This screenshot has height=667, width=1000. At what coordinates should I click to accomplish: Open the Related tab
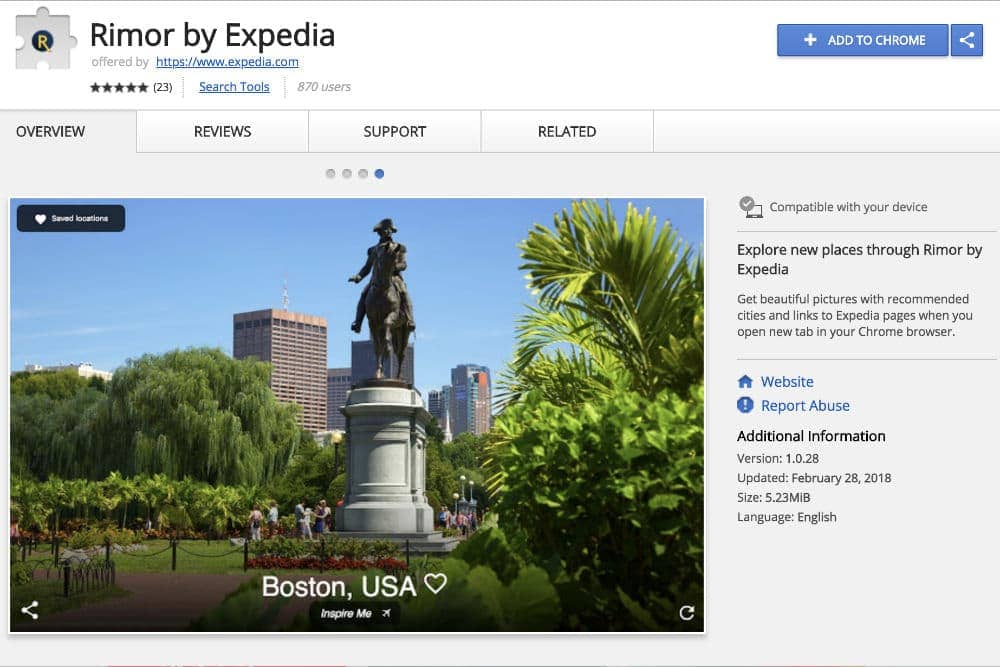coord(567,131)
